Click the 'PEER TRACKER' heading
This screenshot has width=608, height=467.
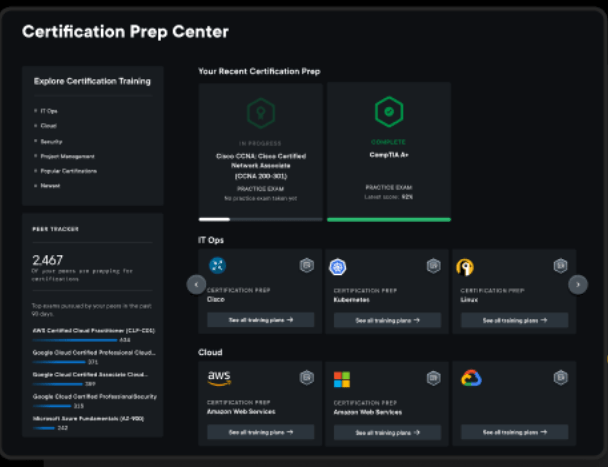[x=55, y=229]
